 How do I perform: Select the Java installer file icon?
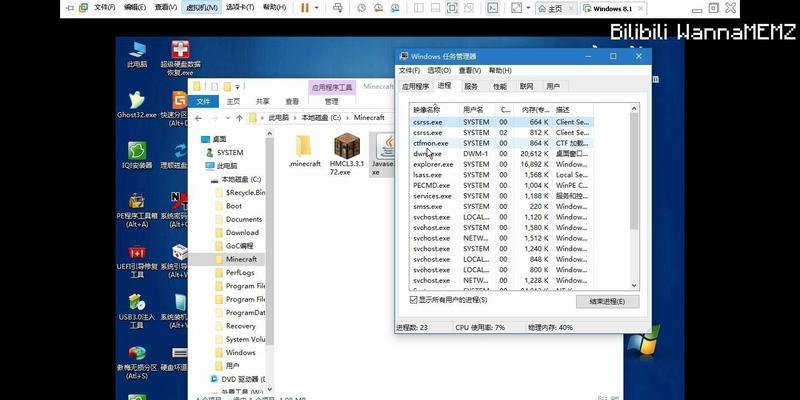point(386,146)
